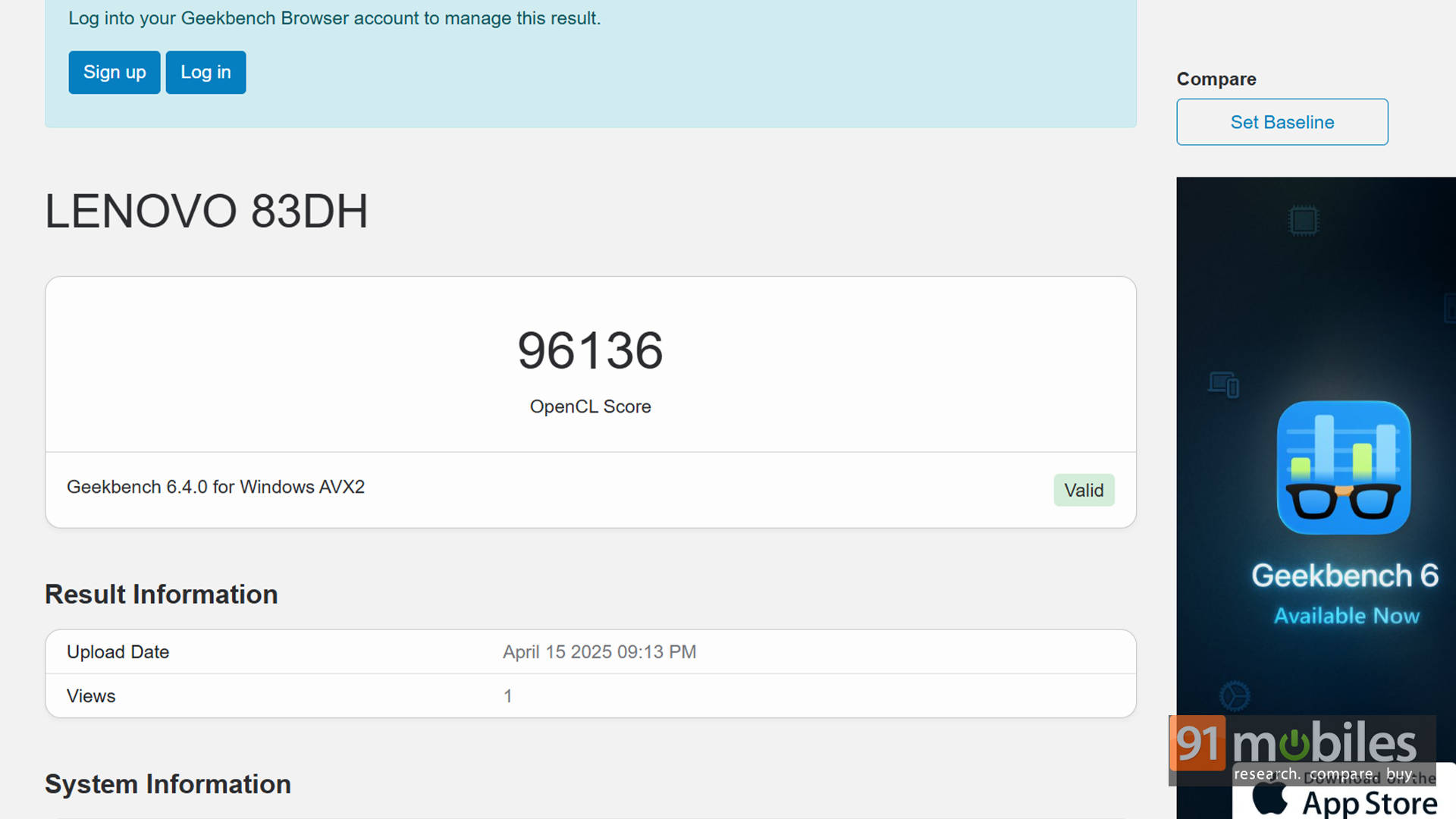Click the Views count value 1

(508, 696)
